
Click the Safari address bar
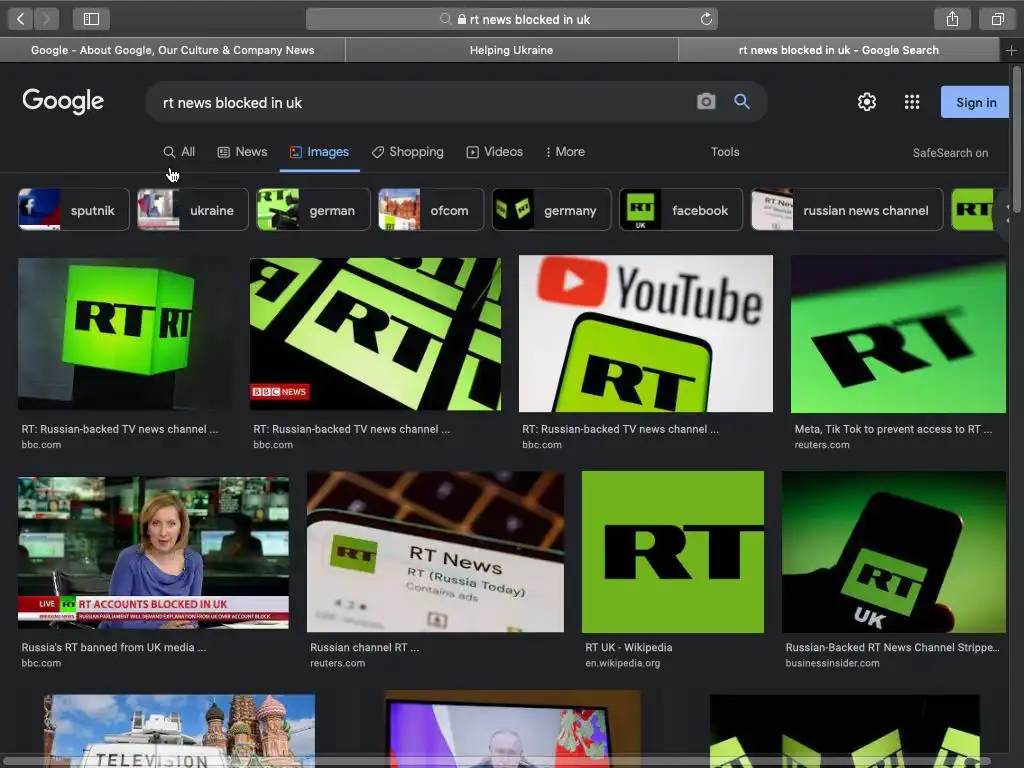point(511,19)
